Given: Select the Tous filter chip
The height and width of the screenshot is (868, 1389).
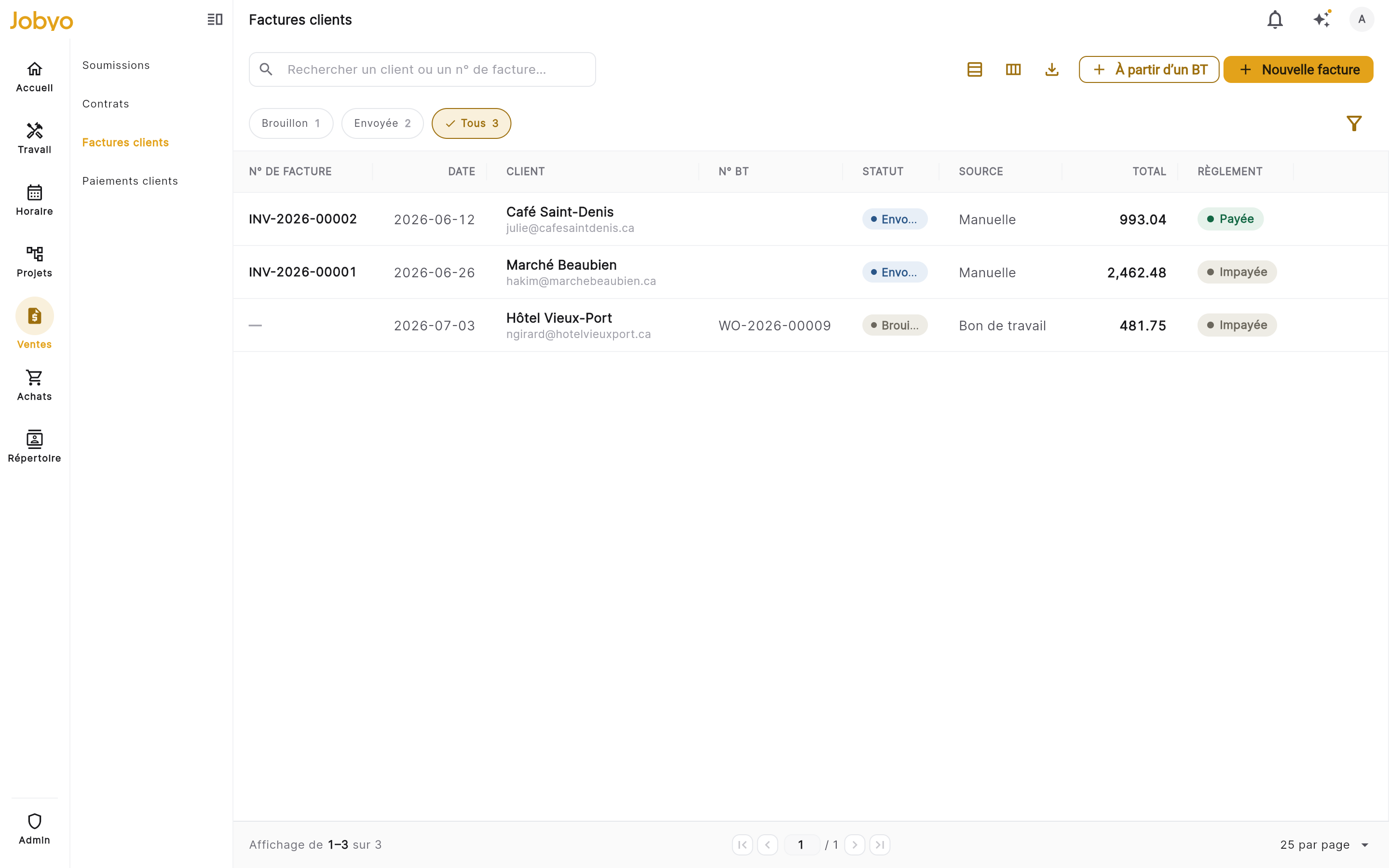Looking at the screenshot, I should (471, 123).
